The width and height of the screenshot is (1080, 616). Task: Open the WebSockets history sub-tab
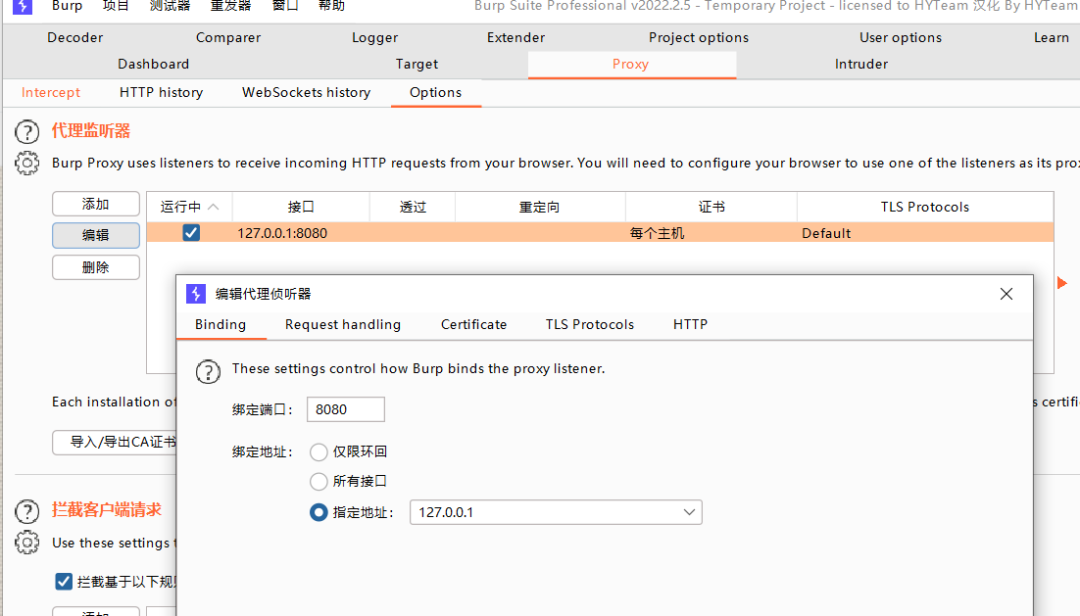[307, 92]
